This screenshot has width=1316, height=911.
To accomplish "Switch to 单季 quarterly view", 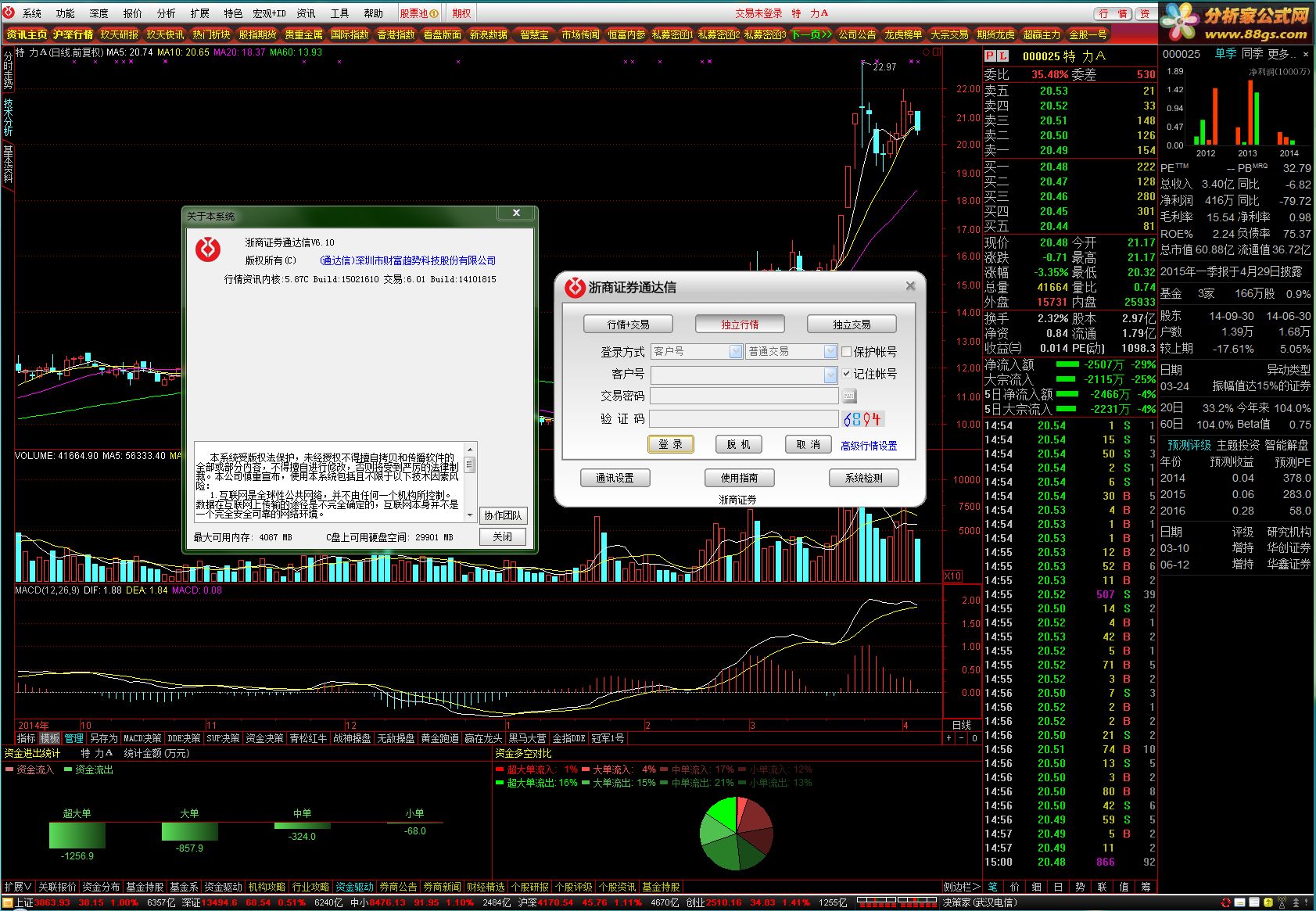I will pos(1225,54).
